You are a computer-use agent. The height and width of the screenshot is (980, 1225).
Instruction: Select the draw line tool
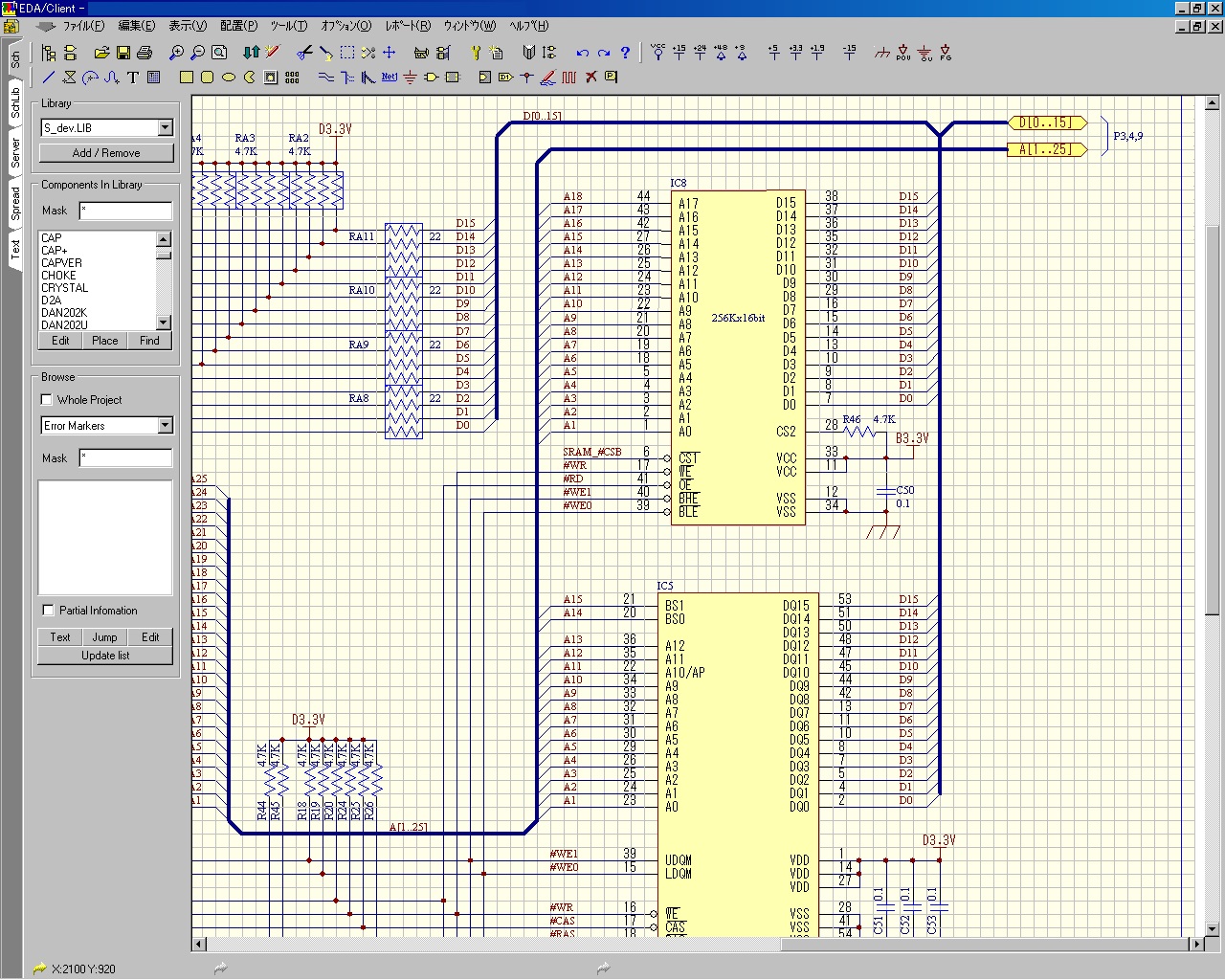point(48,77)
